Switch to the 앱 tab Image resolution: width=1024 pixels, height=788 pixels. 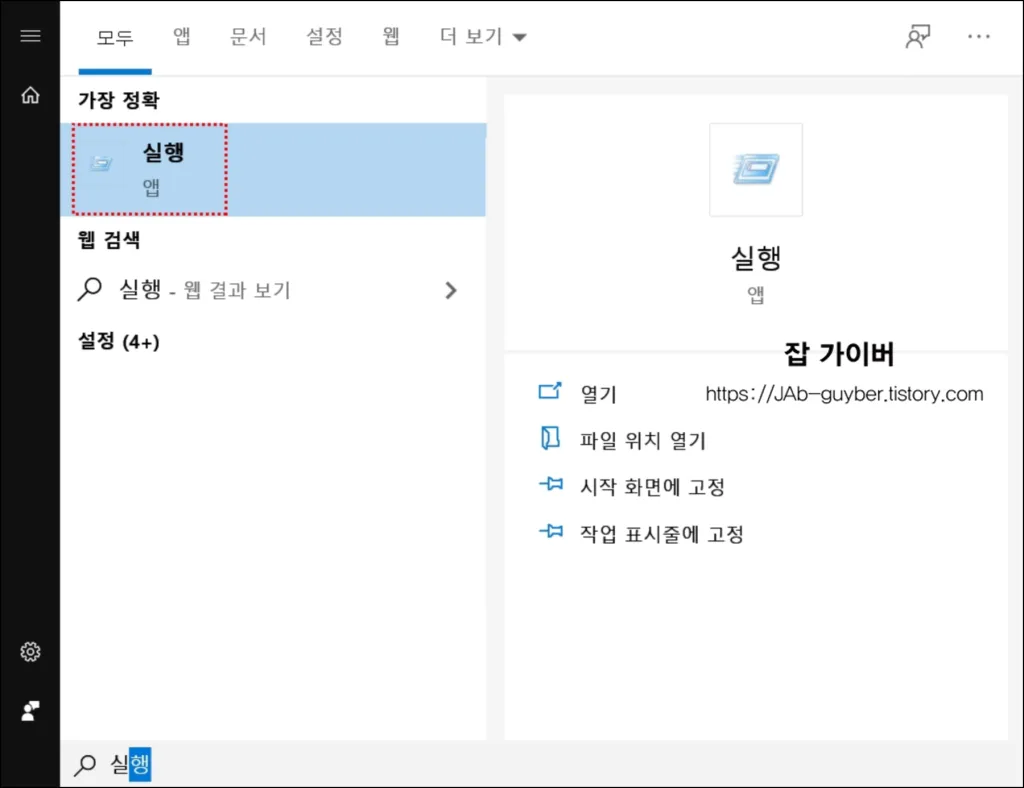click(x=182, y=35)
